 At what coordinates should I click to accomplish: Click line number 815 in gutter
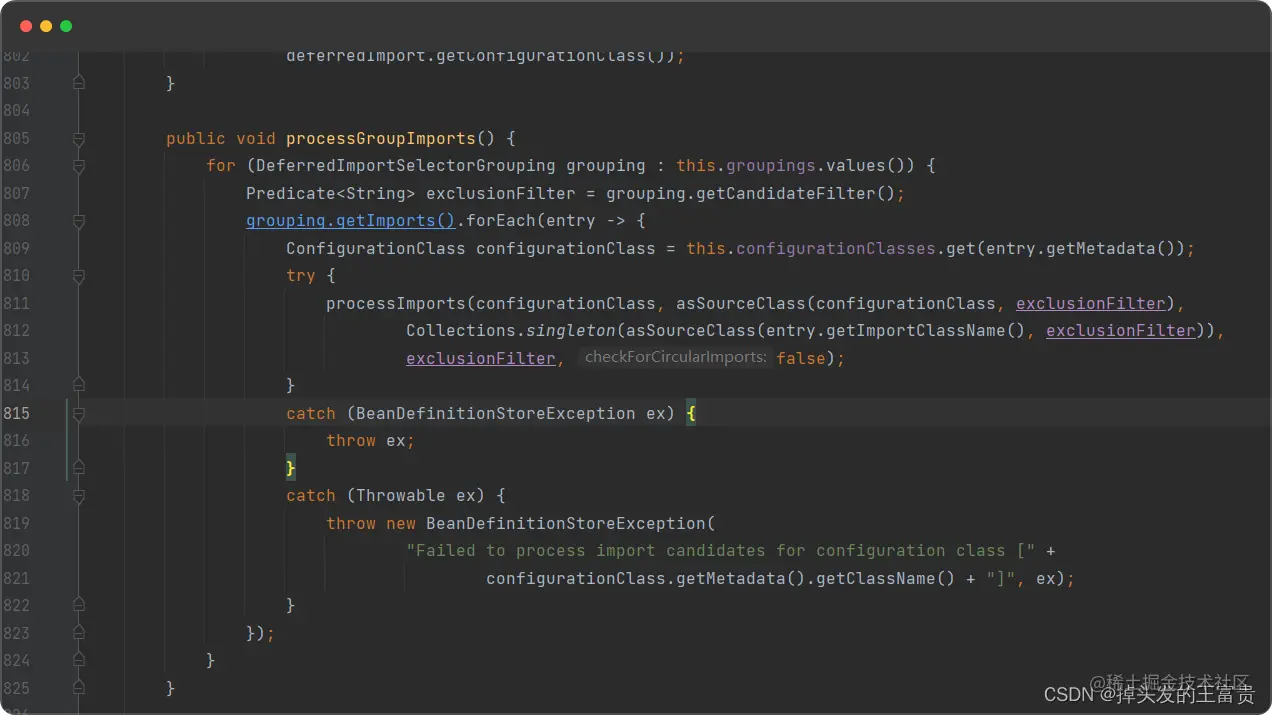[17, 413]
